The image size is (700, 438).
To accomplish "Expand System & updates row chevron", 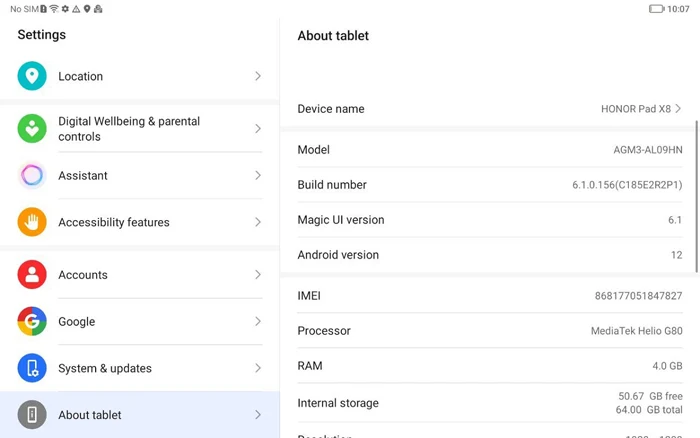I will point(258,368).
